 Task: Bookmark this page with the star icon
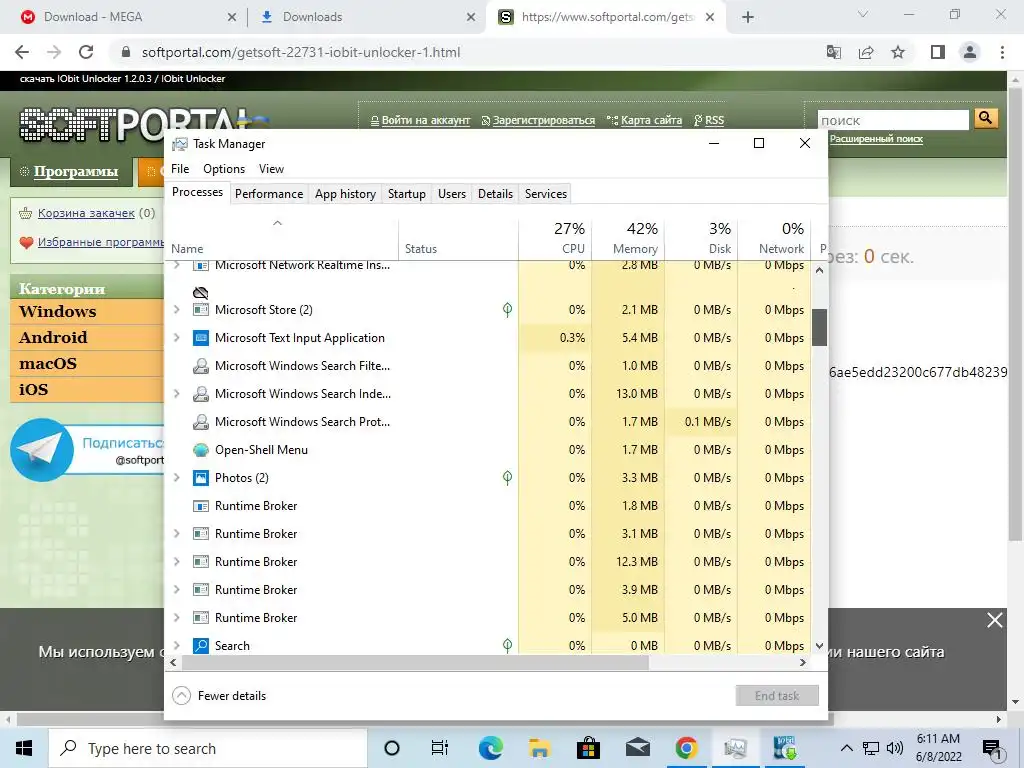[x=898, y=52]
